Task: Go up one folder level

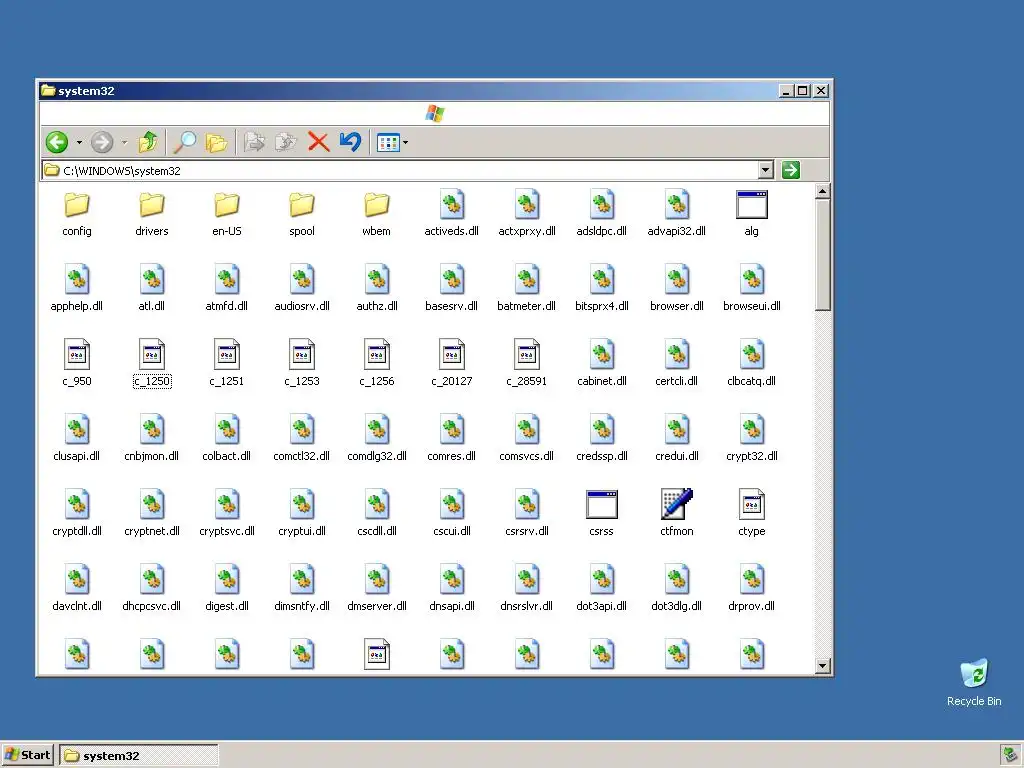Action: click(148, 142)
